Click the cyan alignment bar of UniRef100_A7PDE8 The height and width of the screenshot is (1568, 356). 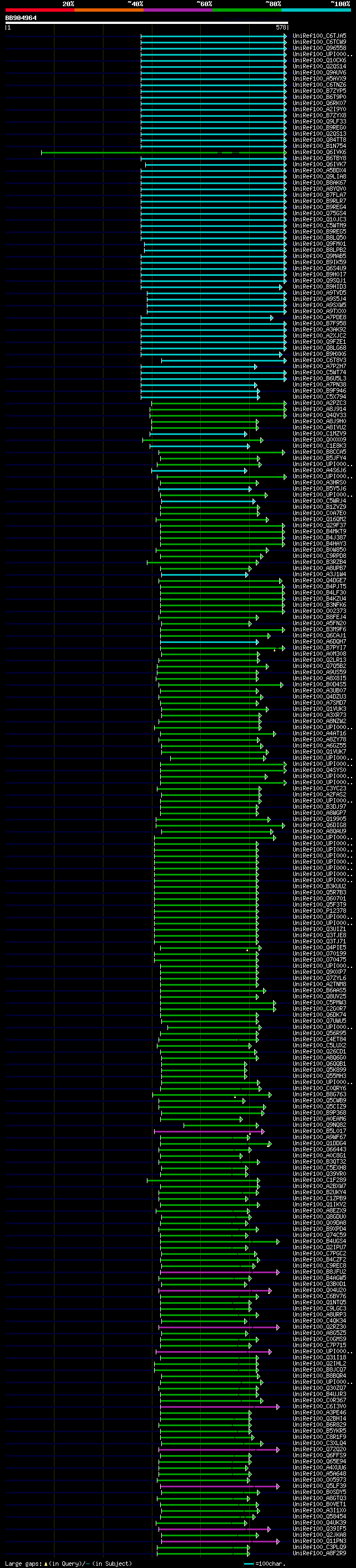point(207,318)
